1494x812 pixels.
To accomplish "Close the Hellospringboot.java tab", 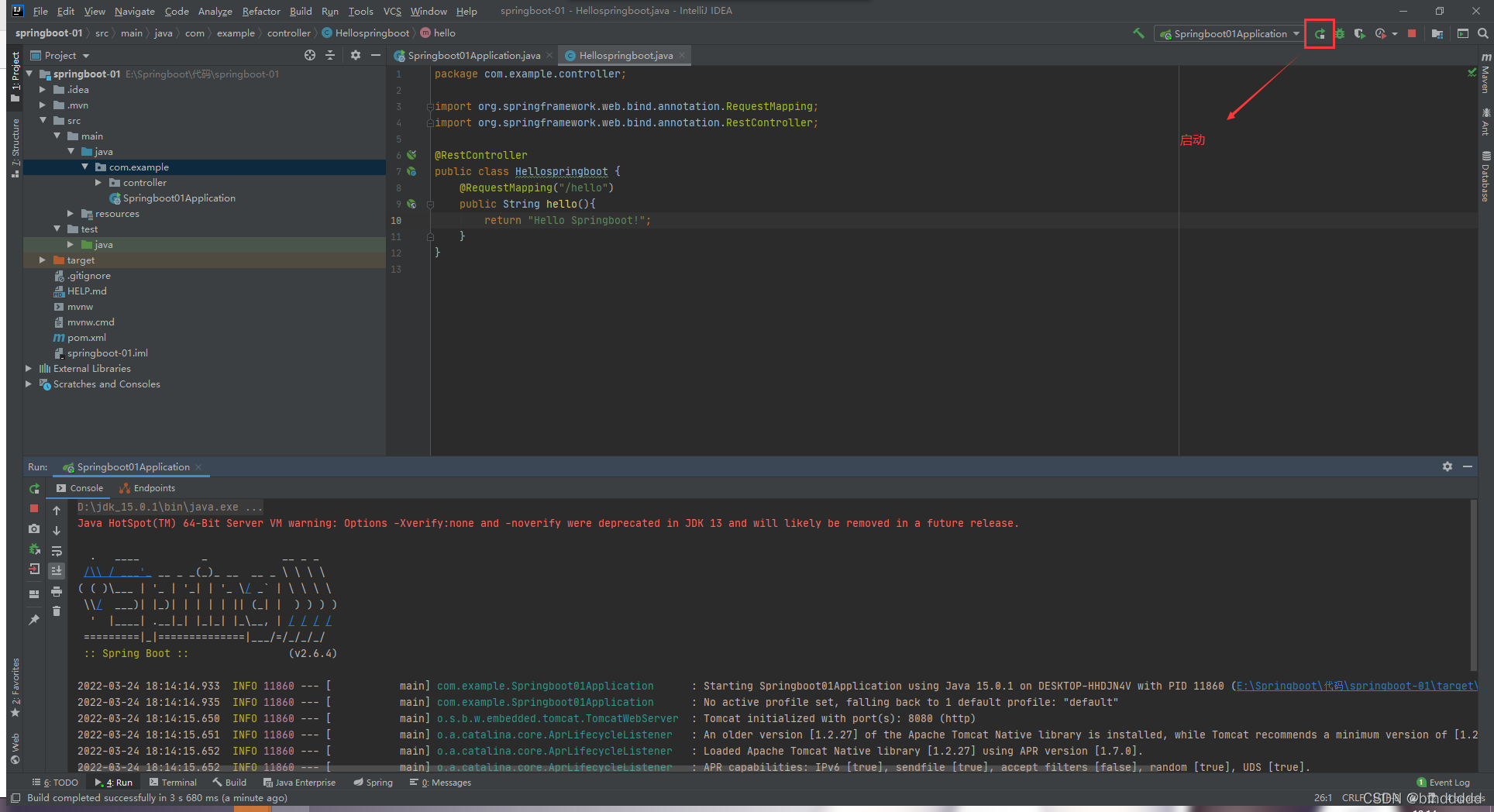I will coord(682,55).
